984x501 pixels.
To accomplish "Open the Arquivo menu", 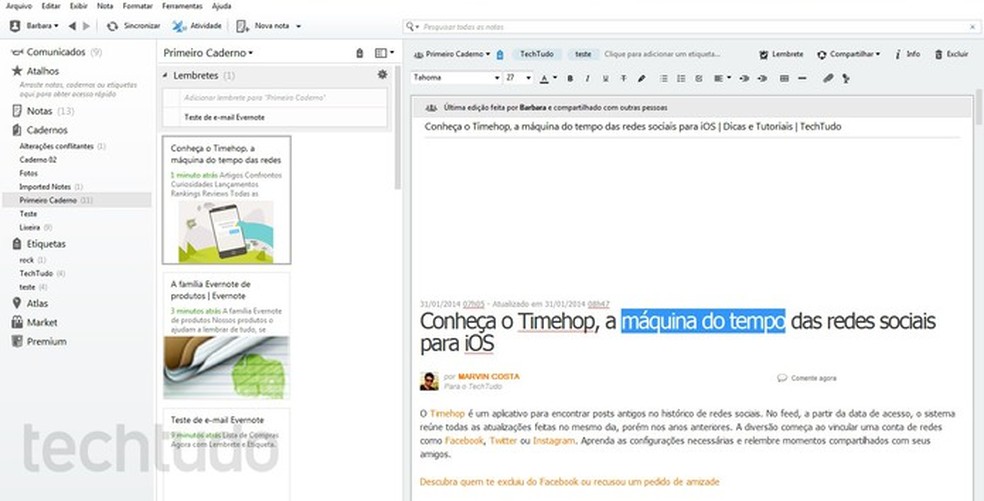I will coord(19,6).
